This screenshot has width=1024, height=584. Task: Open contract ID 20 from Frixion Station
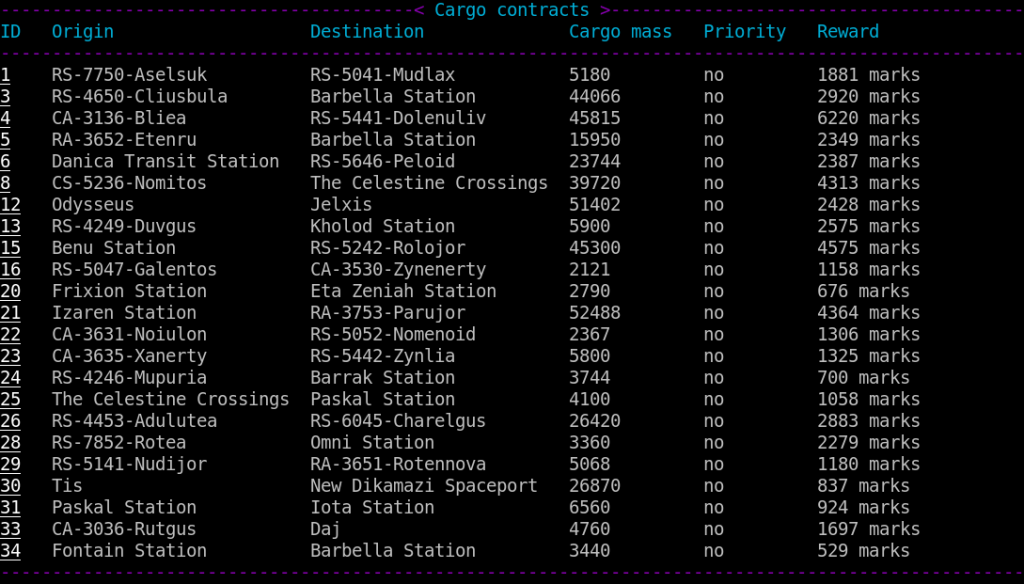point(10,291)
